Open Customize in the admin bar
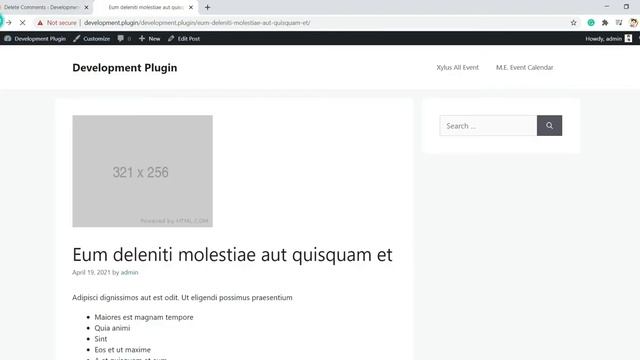Image resolution: width=640 pixels, height=360 pixels. pos(92,38)
